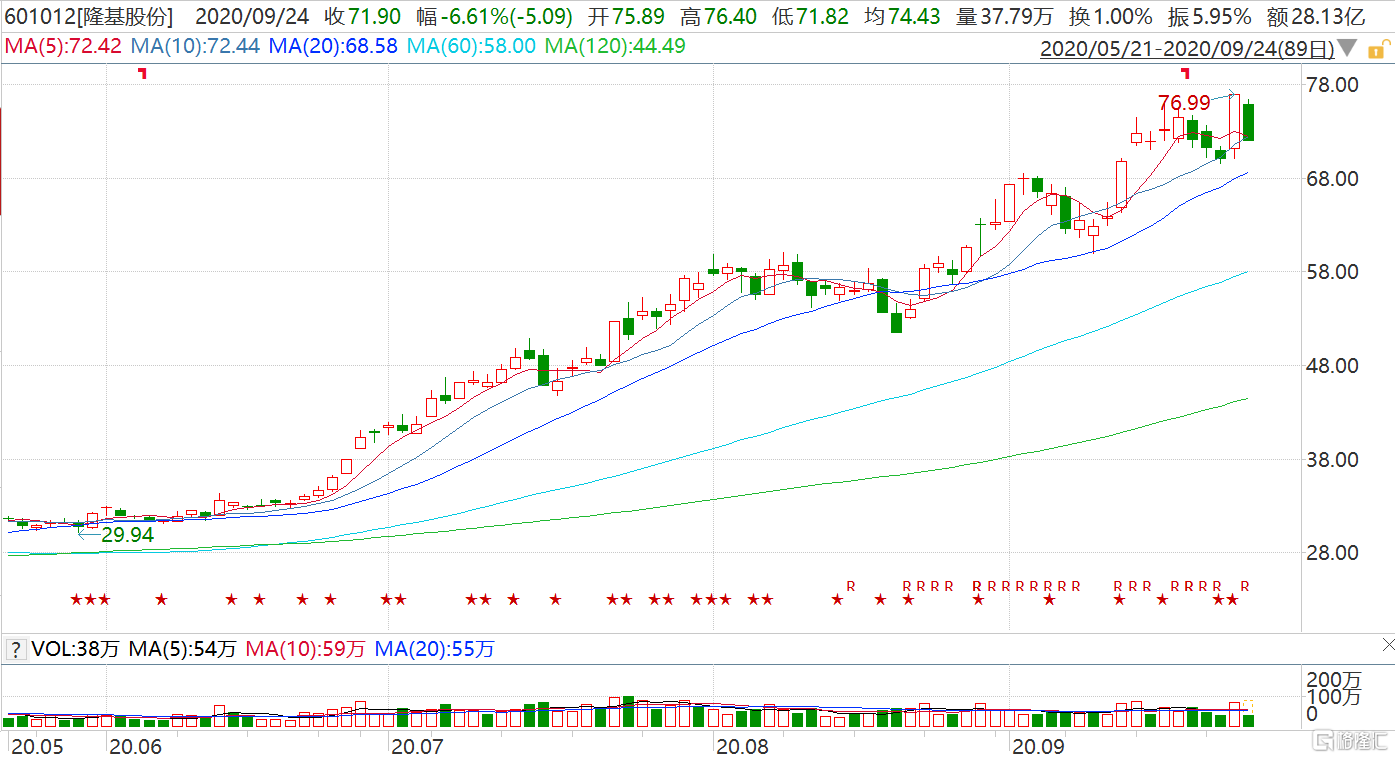Screen dimensions: 1395x759
Task: Click the 76.99 period high price label
Action: (x=1184, y=102)
